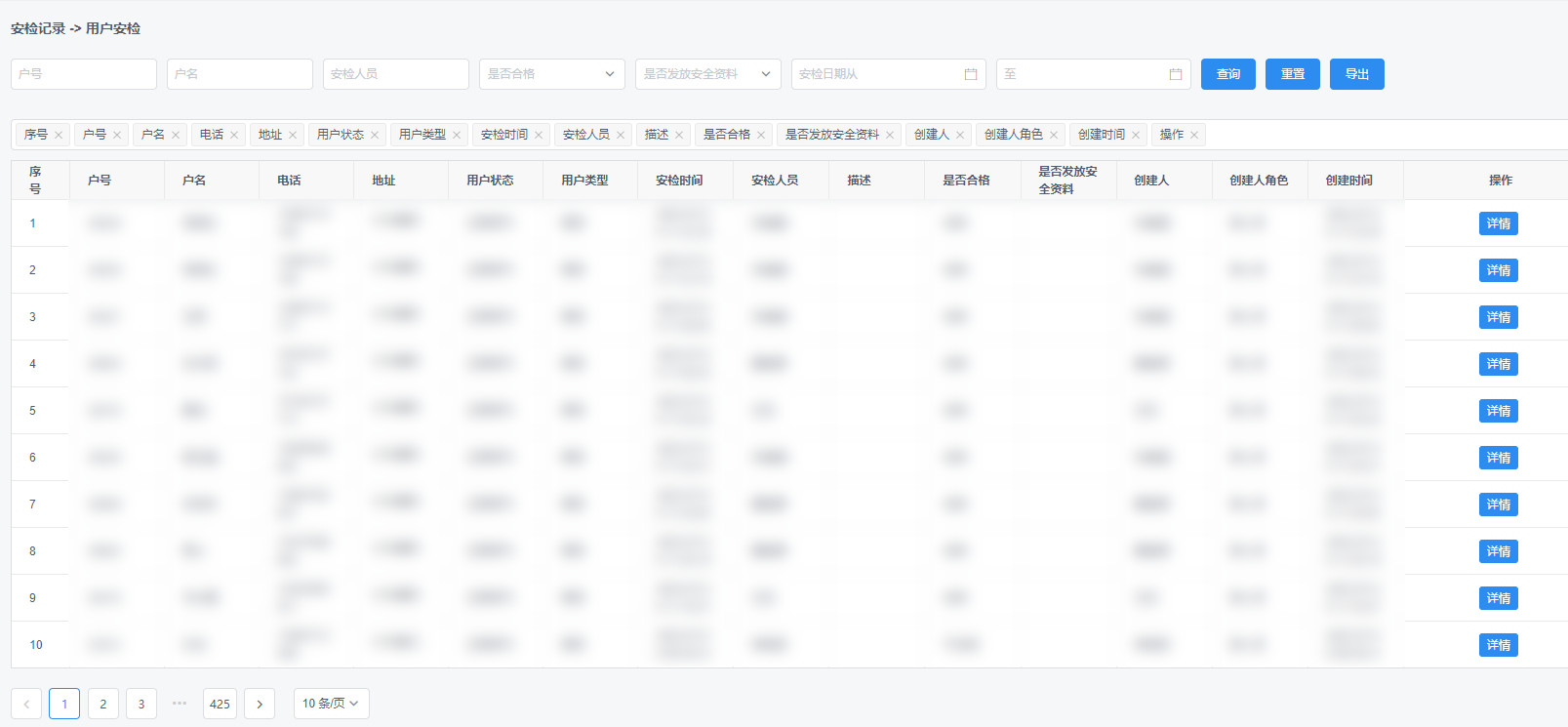Open the 10 条/页 page size selector
This screenshot has height=727, width=1568.
click(331, 704)
